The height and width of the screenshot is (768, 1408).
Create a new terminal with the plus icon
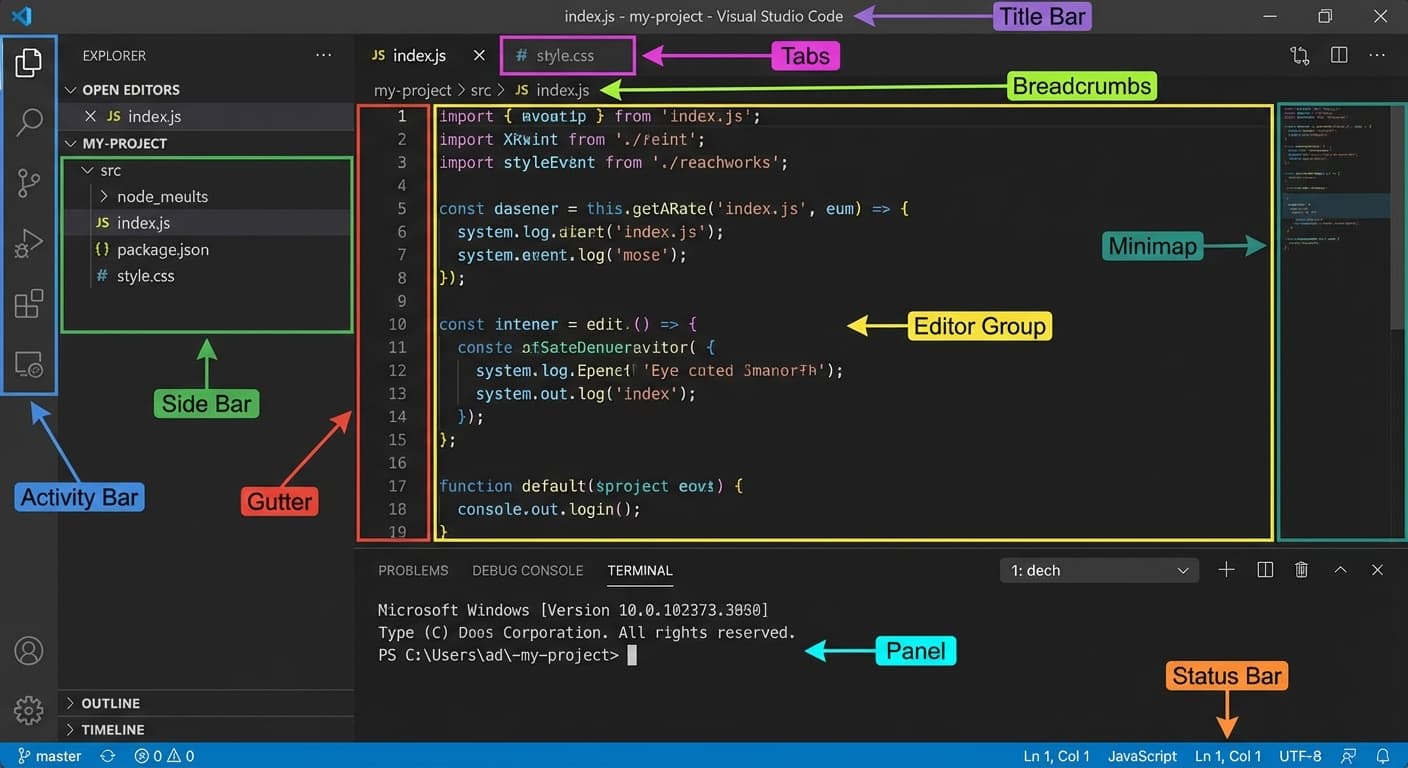pos(1226,569)
